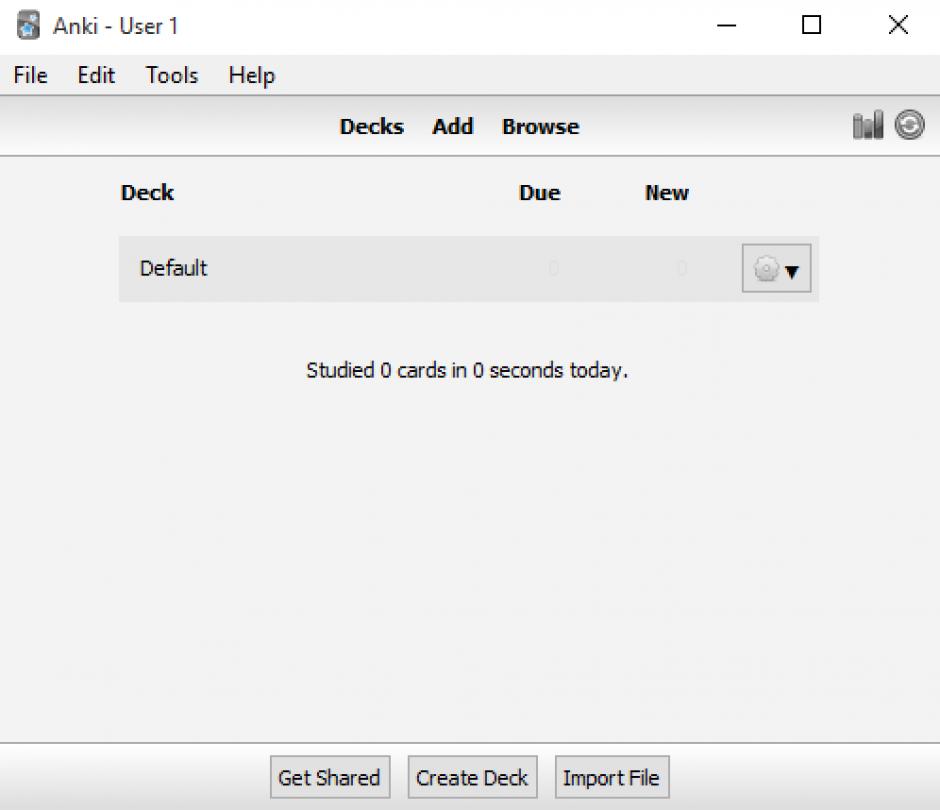
Task: Click the Deck column header
Action: pyautogui.click(x=147, y=192)
